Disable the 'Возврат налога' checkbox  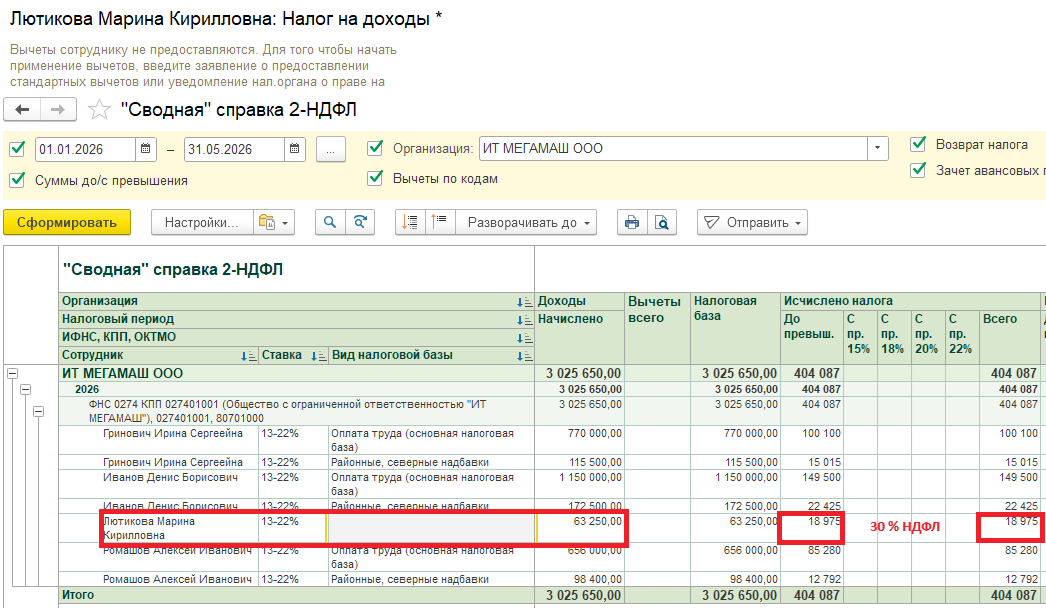click(x=918, y=144)
